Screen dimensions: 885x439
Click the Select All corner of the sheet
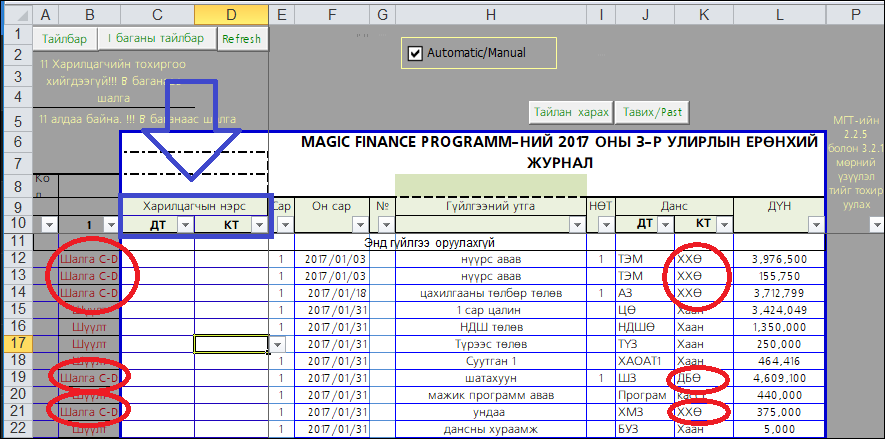click(16, 12)
